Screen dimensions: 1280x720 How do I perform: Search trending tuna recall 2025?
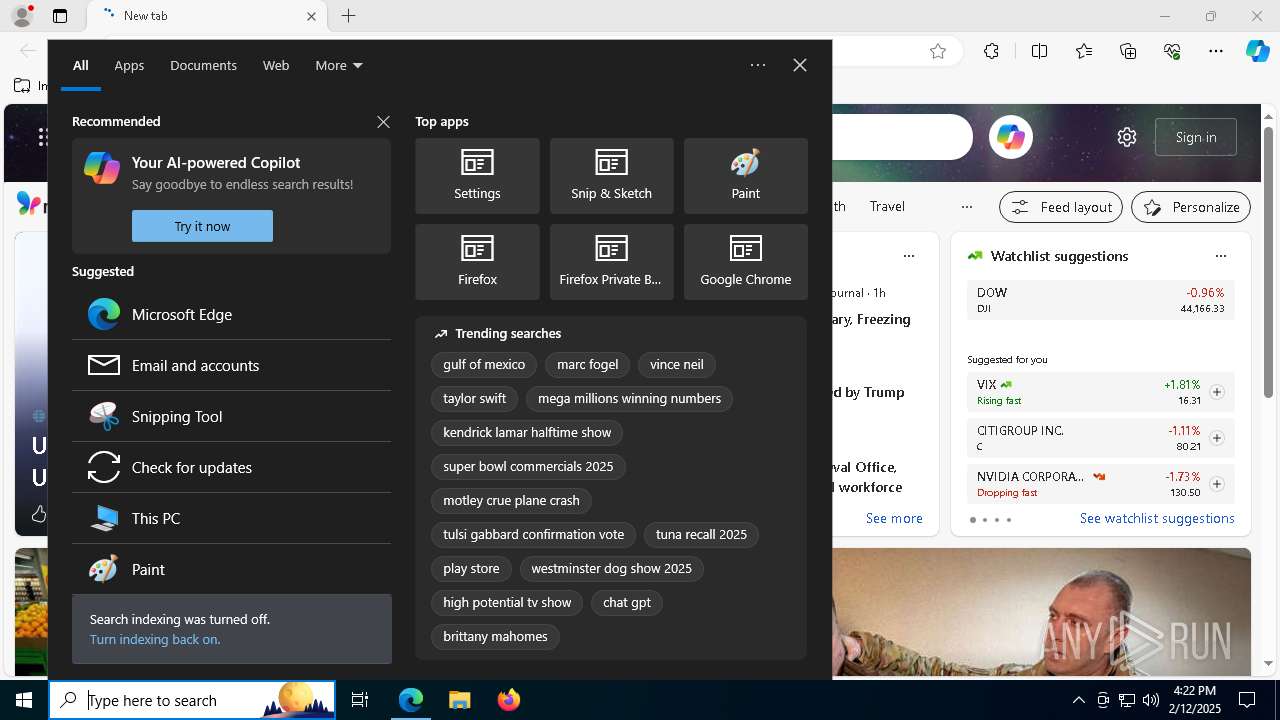click(701, 535)
